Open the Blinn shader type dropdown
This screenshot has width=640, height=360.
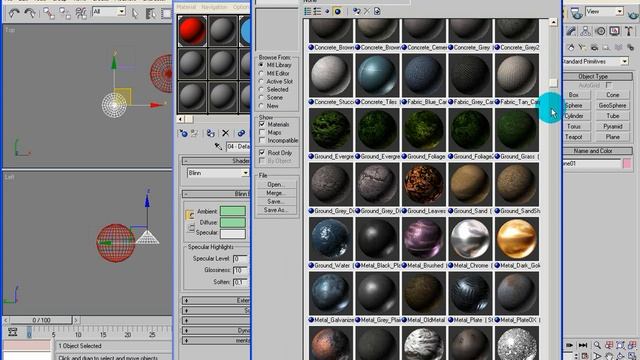pos(218,173)
